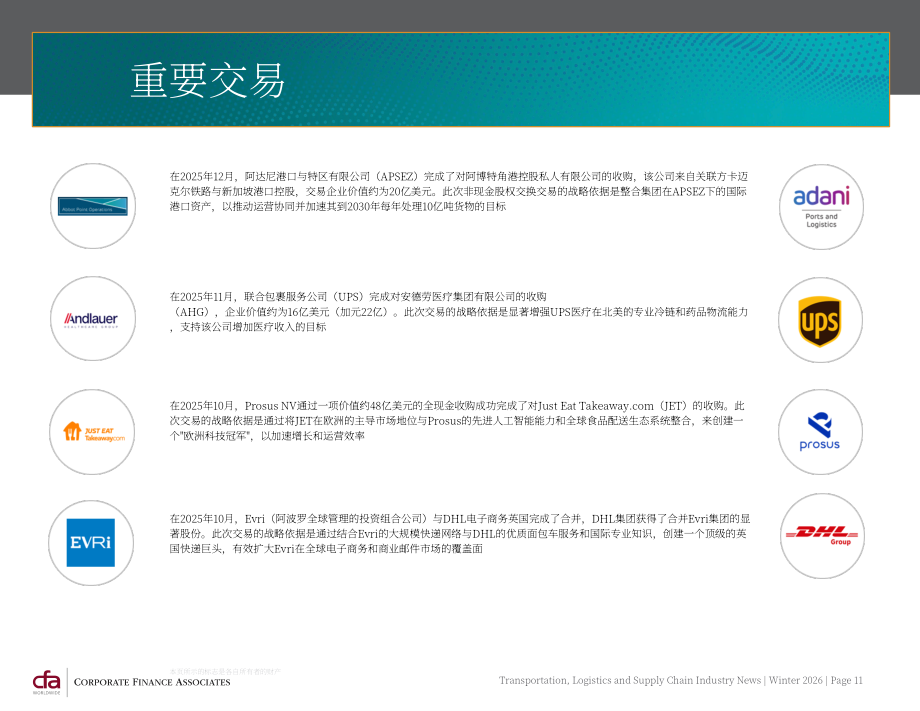Select the Just Eat Takeaway.com logo
This screenshot has width=920, height=711.
tap(93, 432)
